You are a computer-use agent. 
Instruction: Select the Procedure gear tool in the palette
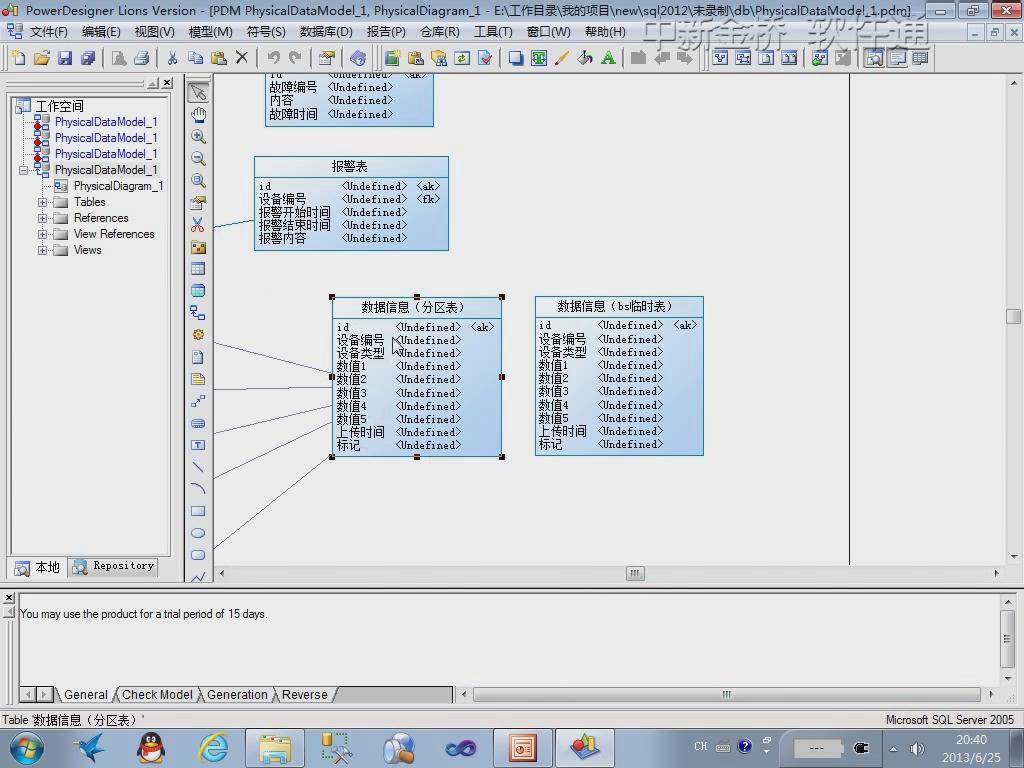coord(198,335)
